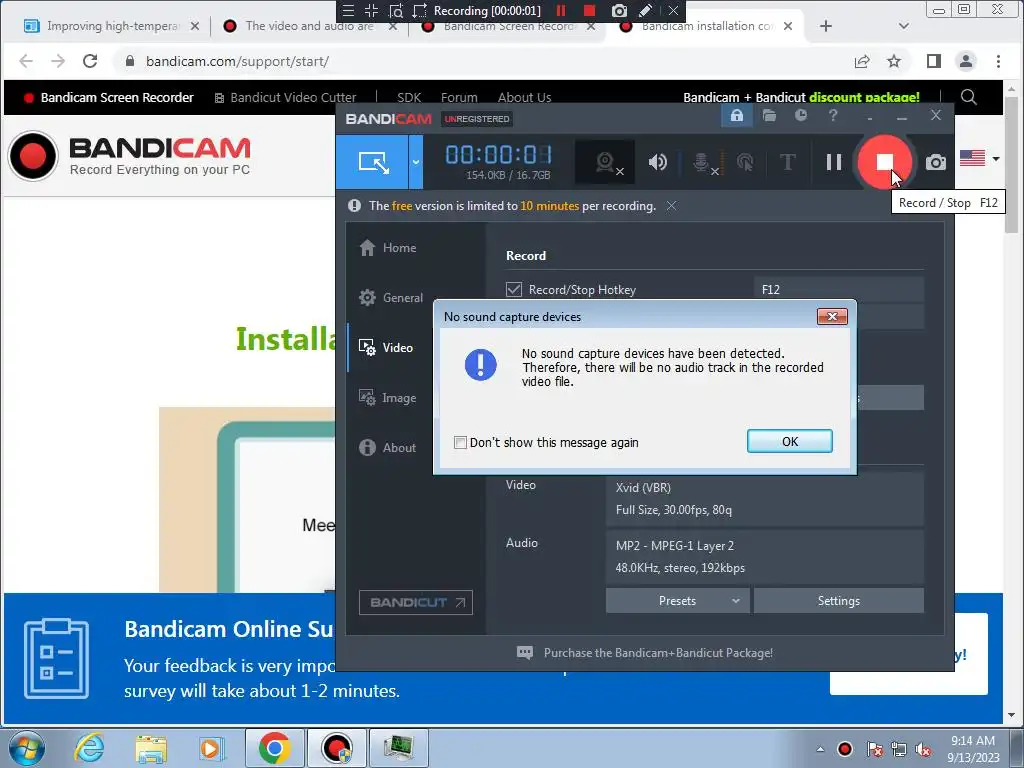Viewport: 1024px width, 768px height.
Task: Click the Bandicam logo on webpage
Action: 129,155
